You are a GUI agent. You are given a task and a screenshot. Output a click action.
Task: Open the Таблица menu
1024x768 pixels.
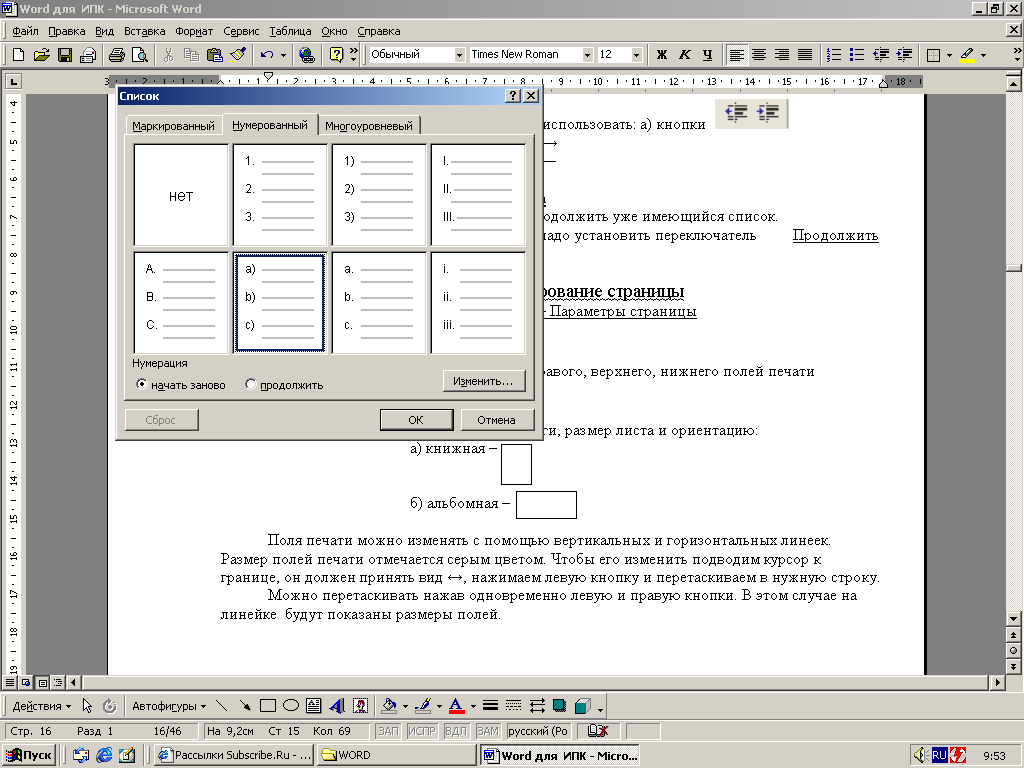290,31
